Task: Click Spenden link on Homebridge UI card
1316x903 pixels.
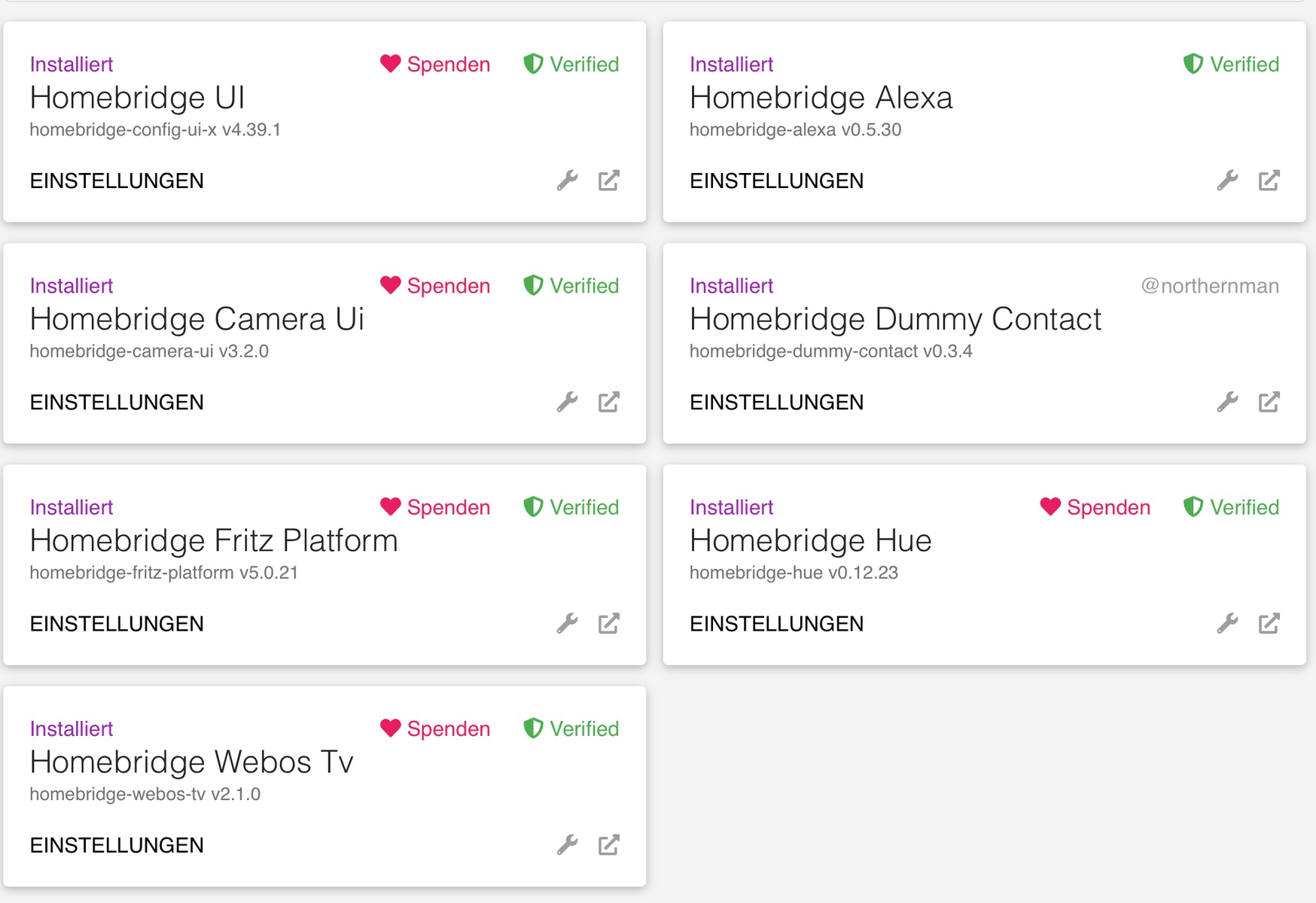Action: 448,65
